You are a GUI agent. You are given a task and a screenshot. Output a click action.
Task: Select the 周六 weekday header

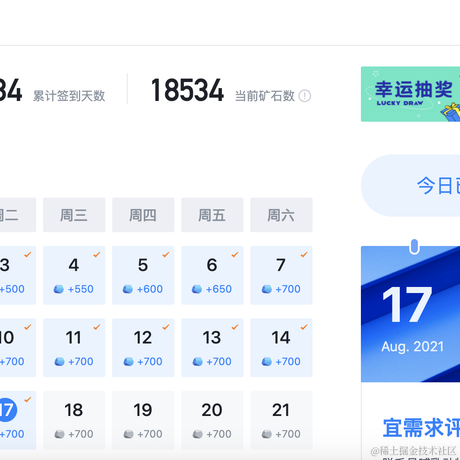(x=281, y=215)
